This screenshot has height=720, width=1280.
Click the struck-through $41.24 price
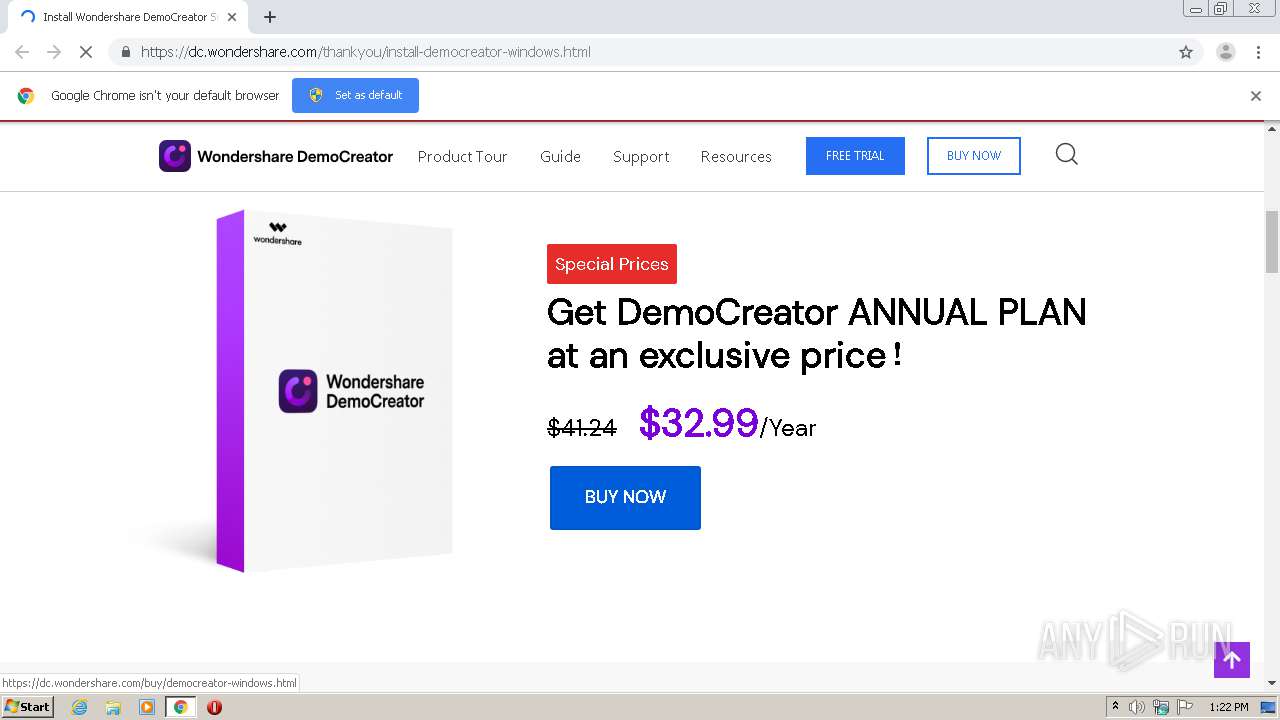click(x=582, y=428)
